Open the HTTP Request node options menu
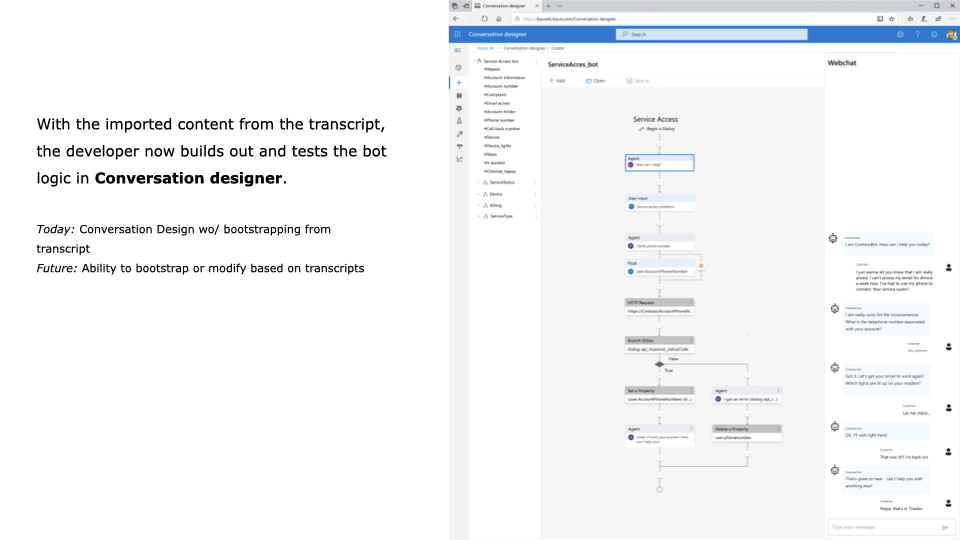This screenshot has height=540, width=960. 691,302
